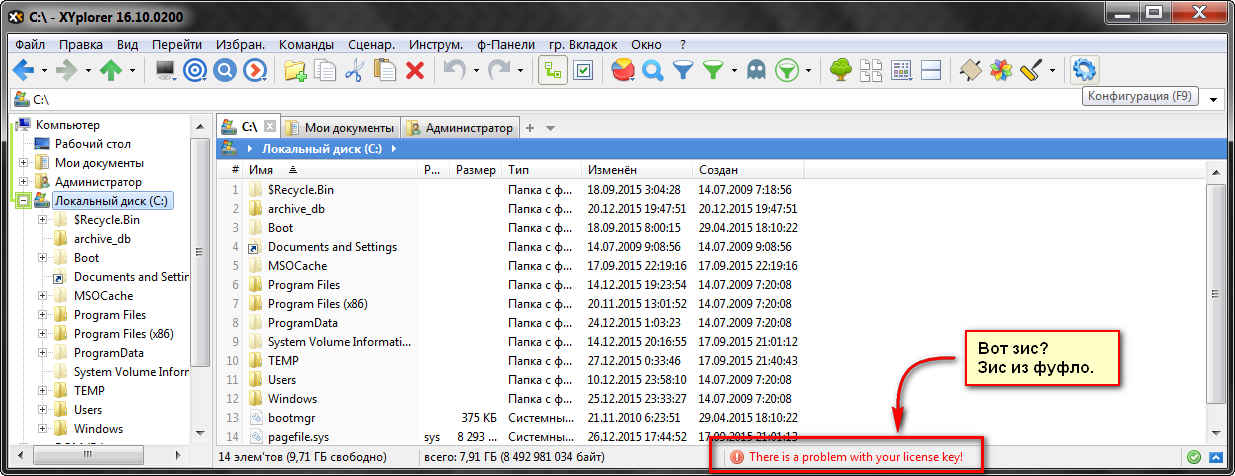Open the Инструм. menu
Viewport: 1235px width, 476px height.
(x=435, y=44)
